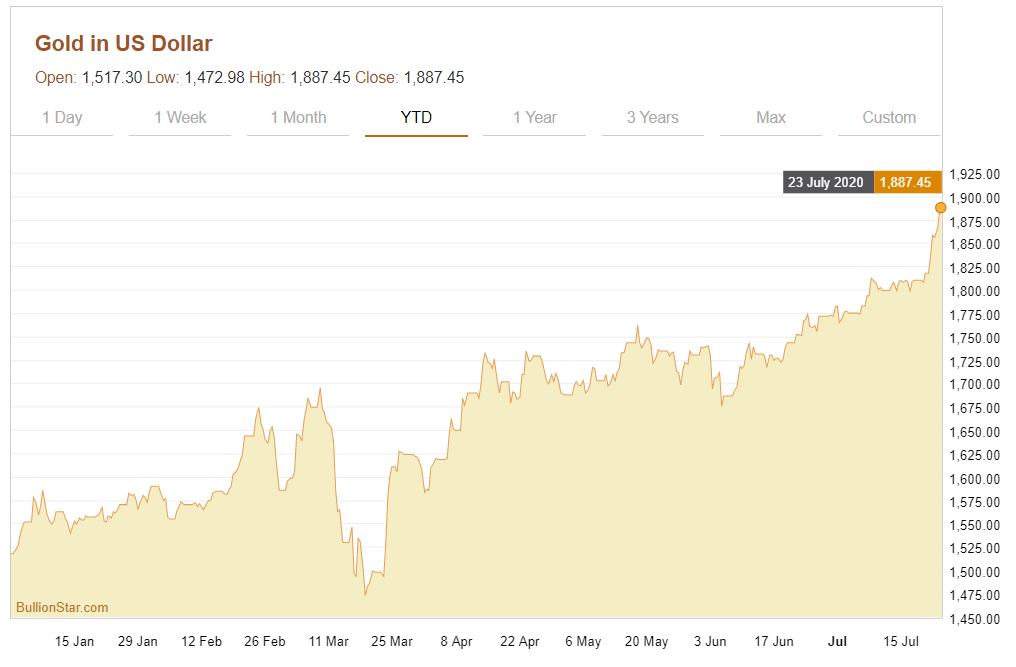The height and width of the screenshot is (667, 1016).
Task: Click the 11 Mar axis label
Action: [x=329, y=641]
